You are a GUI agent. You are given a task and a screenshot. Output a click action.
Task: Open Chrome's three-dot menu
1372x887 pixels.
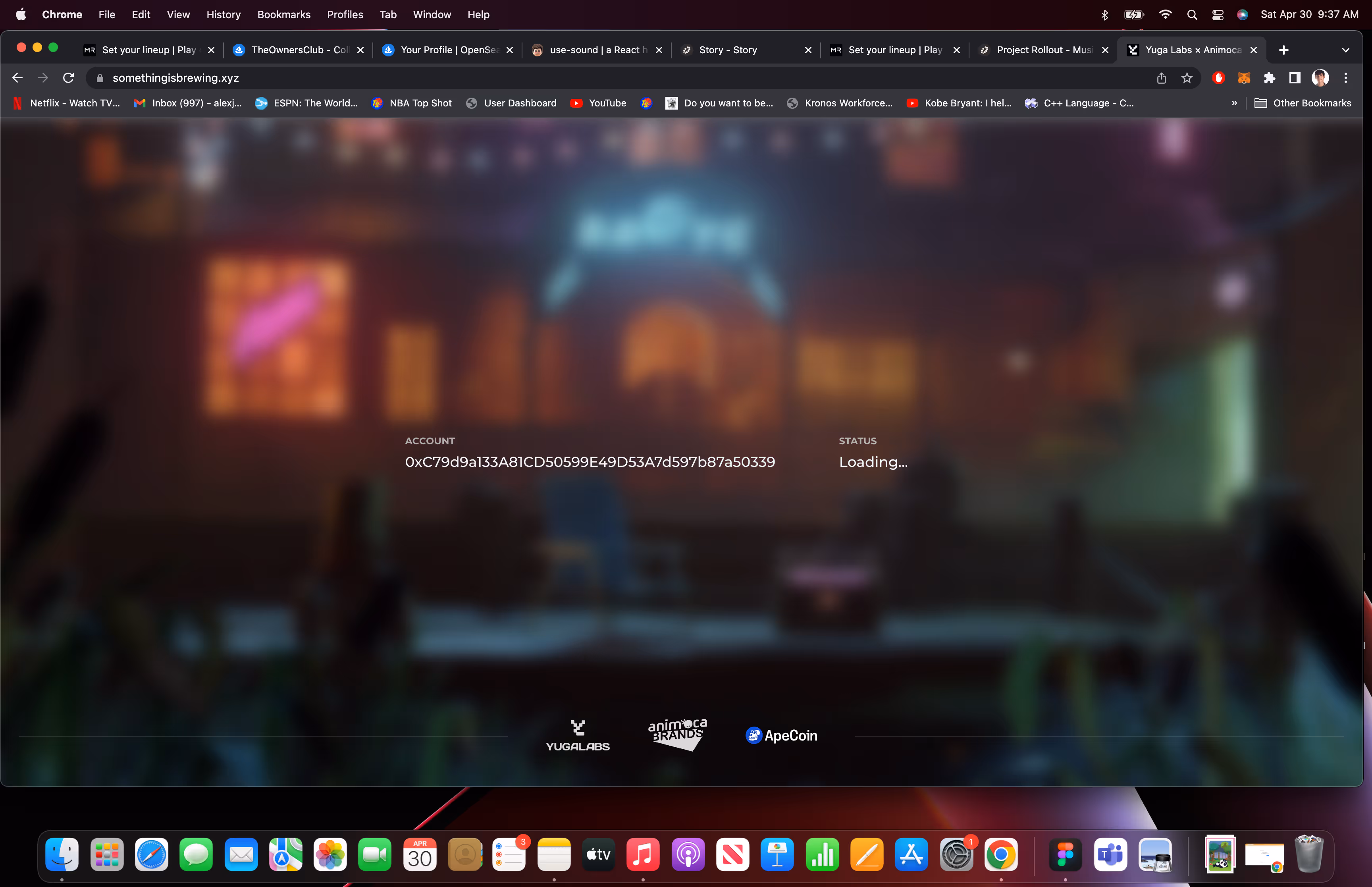click(x=1345, y=78)
